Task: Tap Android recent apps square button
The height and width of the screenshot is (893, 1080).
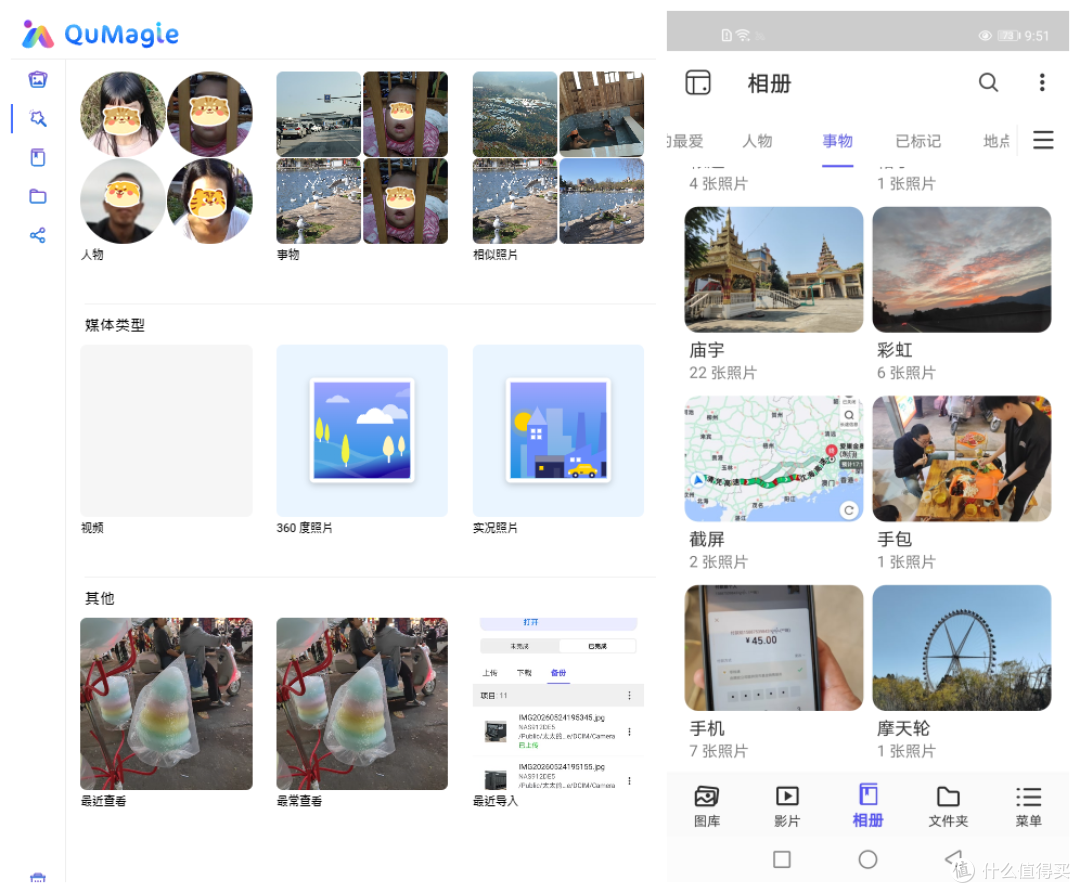Action: 782,859
